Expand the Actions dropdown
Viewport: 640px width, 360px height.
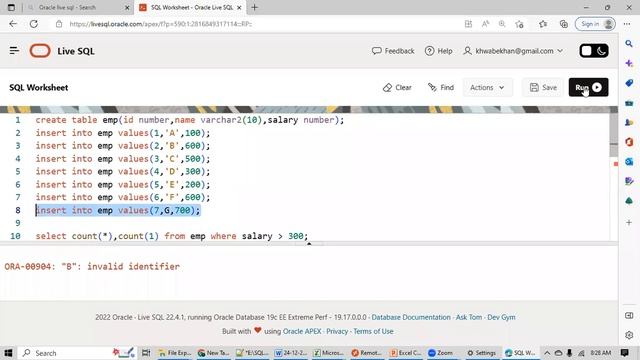pos(487,87)
